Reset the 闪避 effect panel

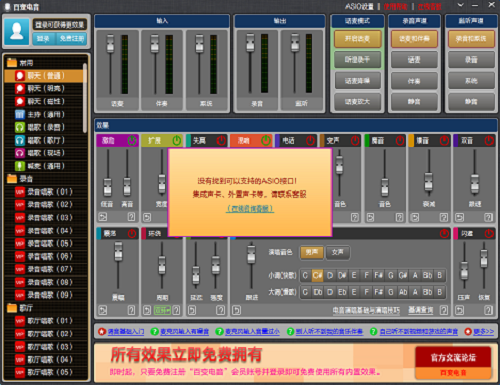coord(459,310)
